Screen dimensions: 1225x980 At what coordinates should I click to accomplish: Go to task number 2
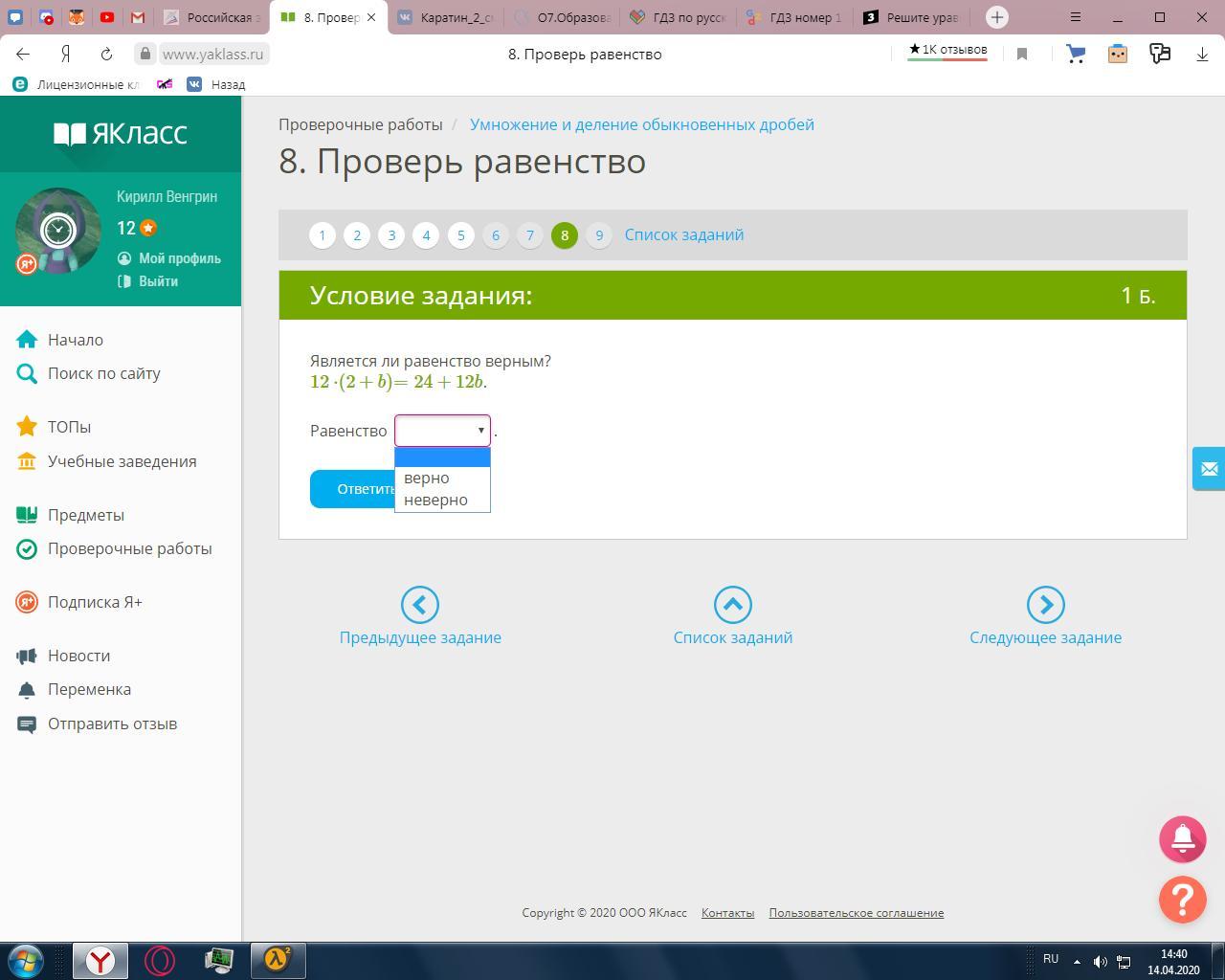pos(357,235)
